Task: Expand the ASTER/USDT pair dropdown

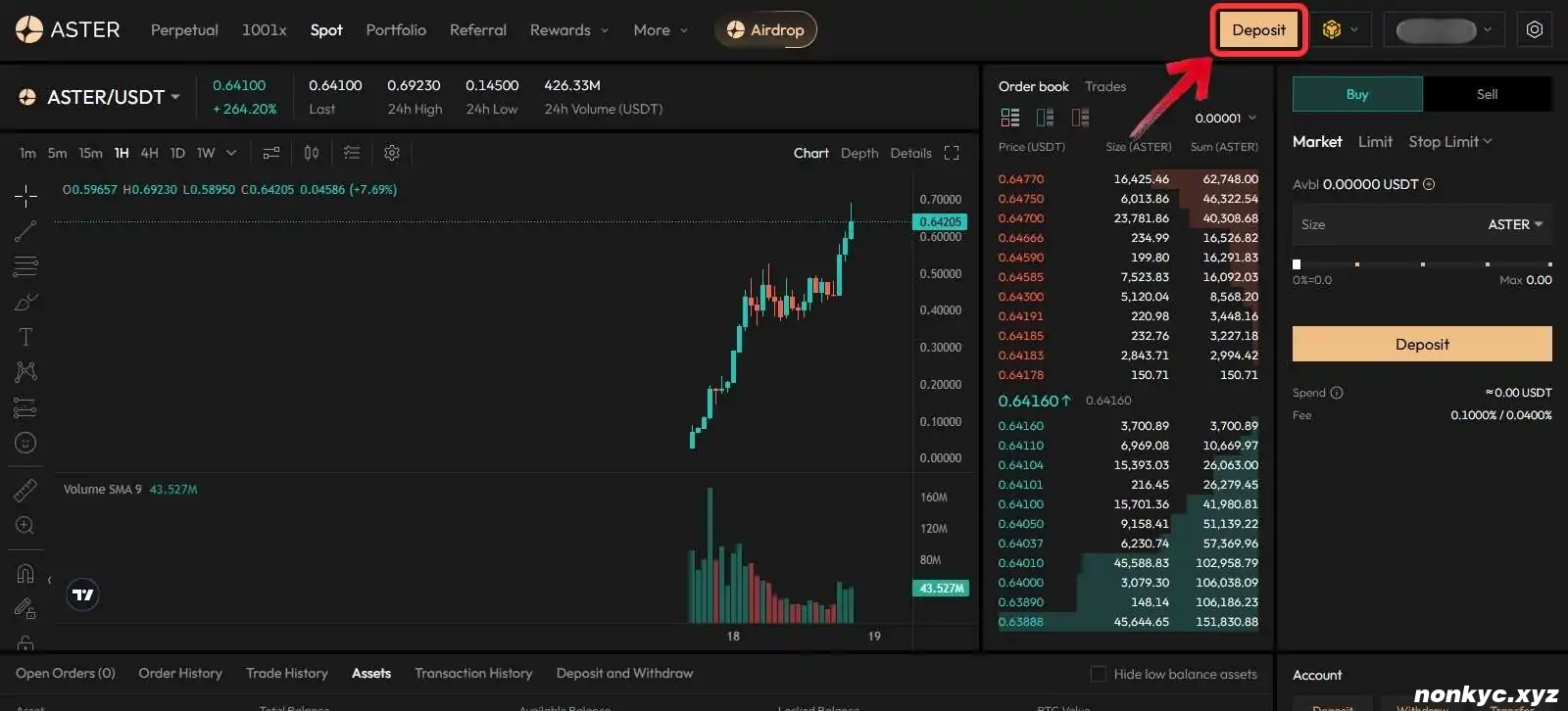Action: (x=175, y=97)
